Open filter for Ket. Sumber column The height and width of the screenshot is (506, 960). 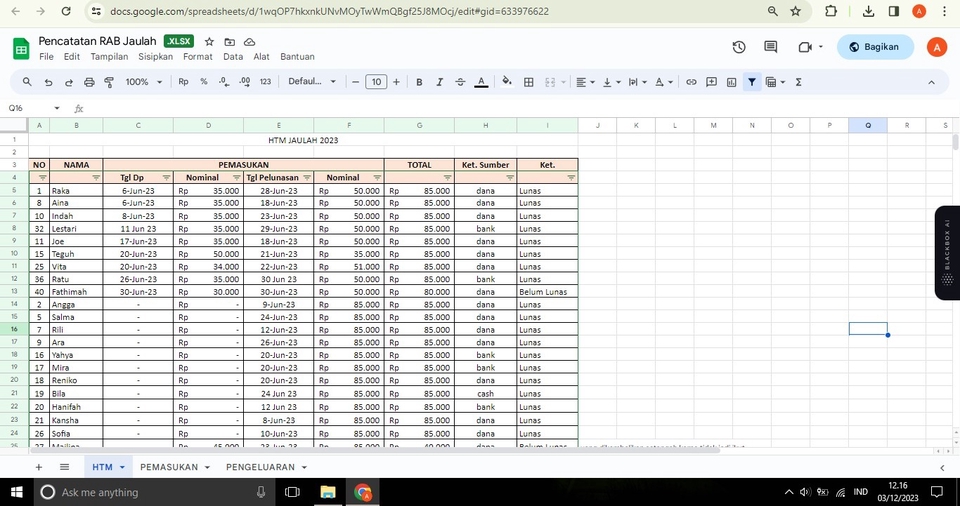[510, 178]
